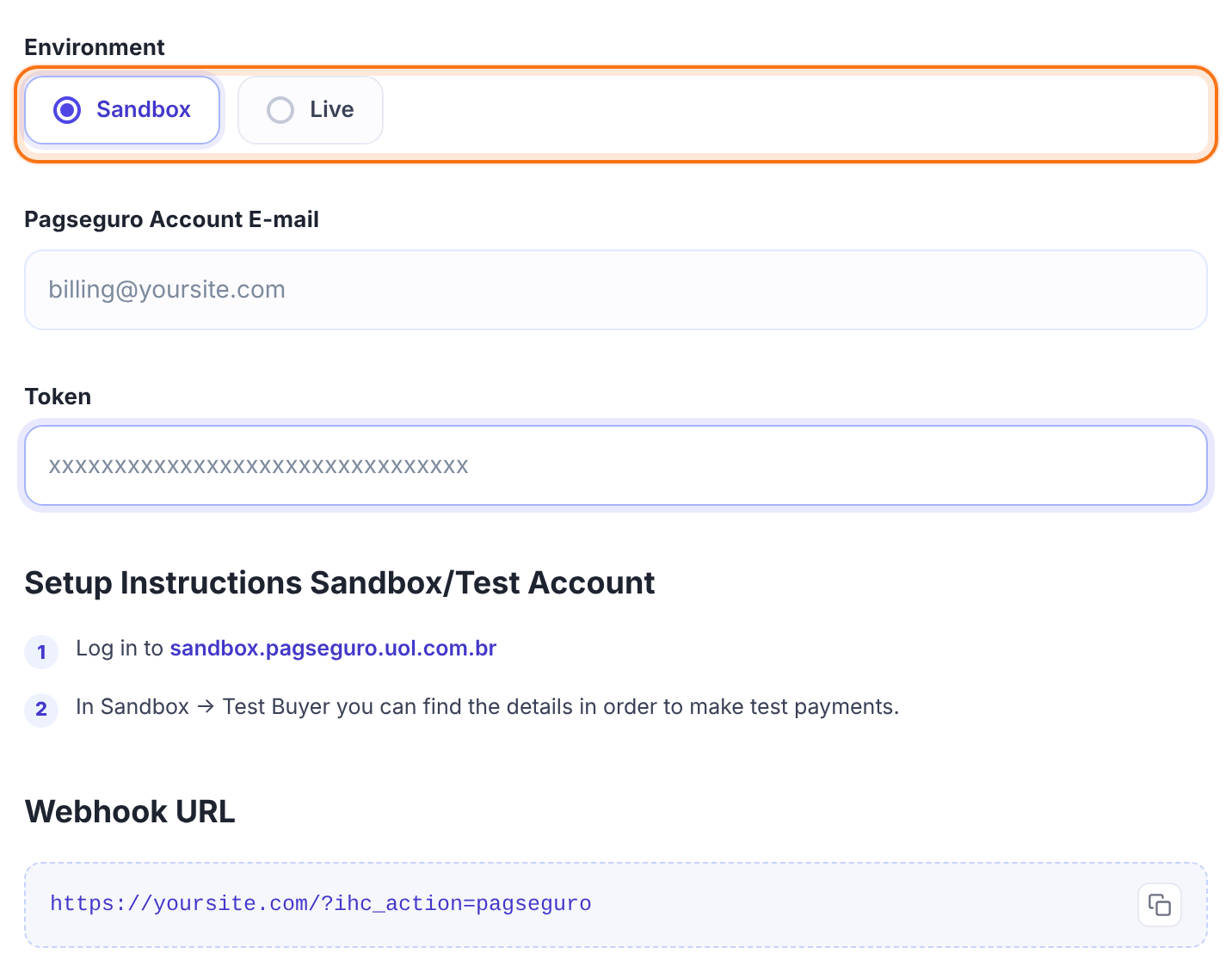Viewport: 1232px width, 972px height.
Task: Focus the Pagseguro Account E-mail field
Action: tap(616, 290)
